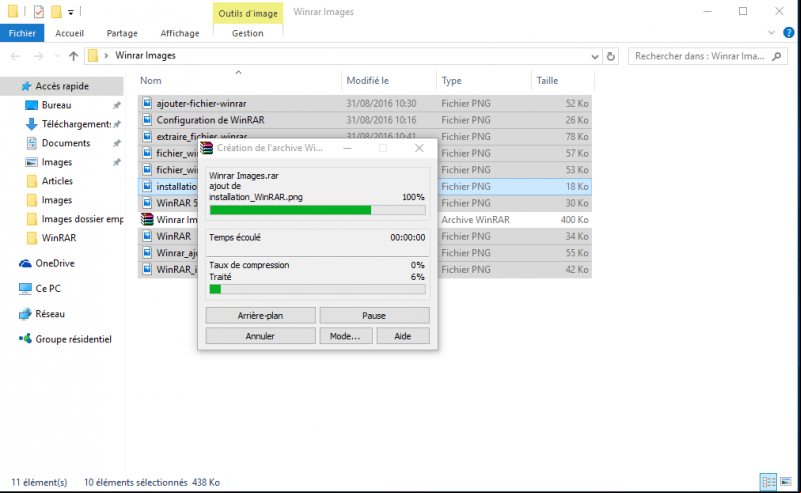801x493 pixels.
Task: Click the OneDrive cloud icon
Action: [x=25, y=263]
